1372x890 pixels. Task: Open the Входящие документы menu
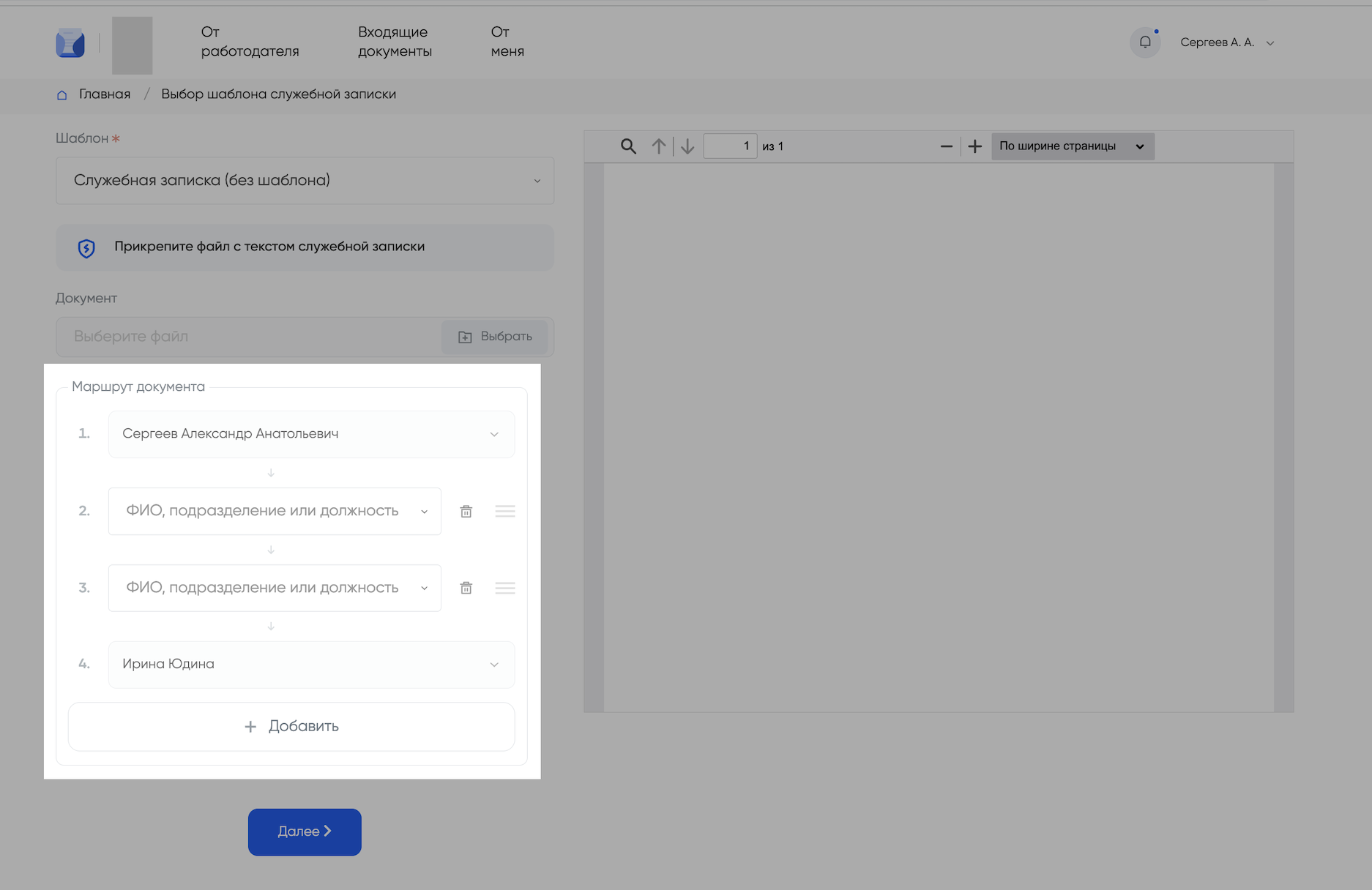395,42
